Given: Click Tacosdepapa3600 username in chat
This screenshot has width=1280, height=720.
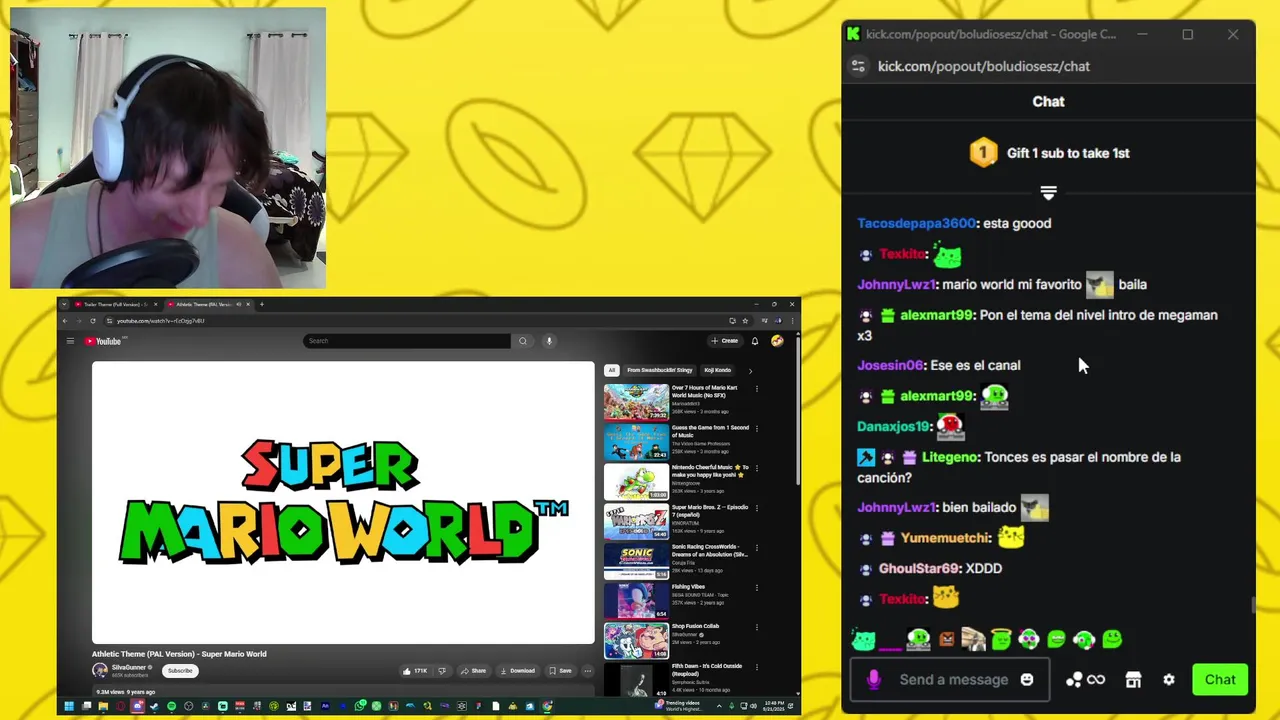Looking at the screenshot, I should (x=916, y=223).
